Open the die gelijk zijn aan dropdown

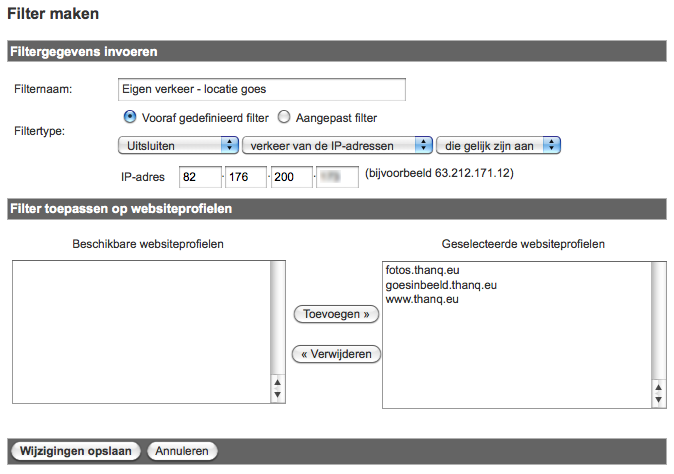[497, 146]
